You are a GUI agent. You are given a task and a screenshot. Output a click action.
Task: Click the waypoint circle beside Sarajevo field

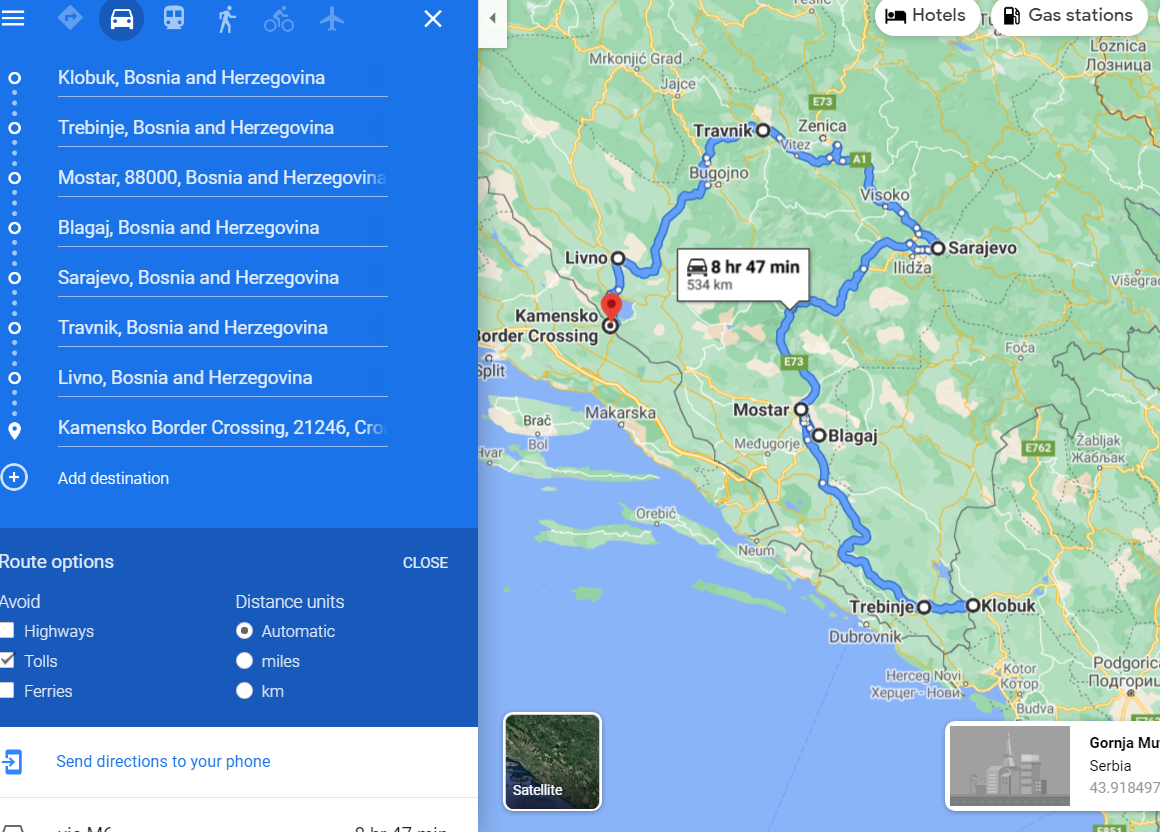point(14,278)
